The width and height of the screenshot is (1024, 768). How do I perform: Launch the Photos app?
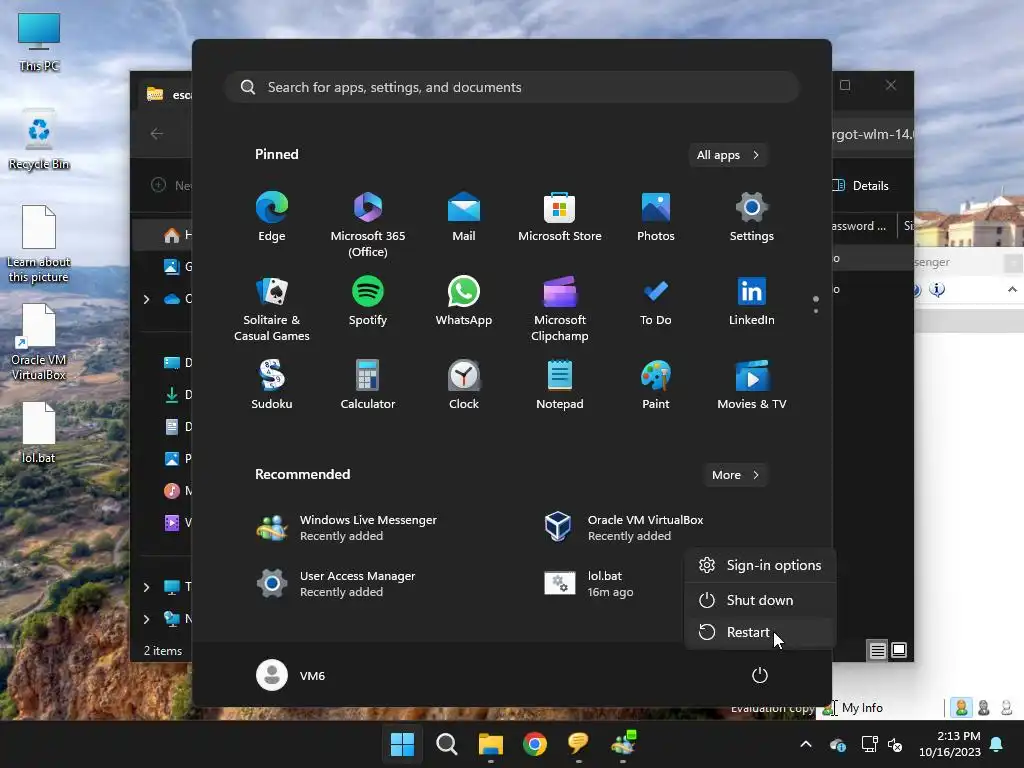coord(656,217)
